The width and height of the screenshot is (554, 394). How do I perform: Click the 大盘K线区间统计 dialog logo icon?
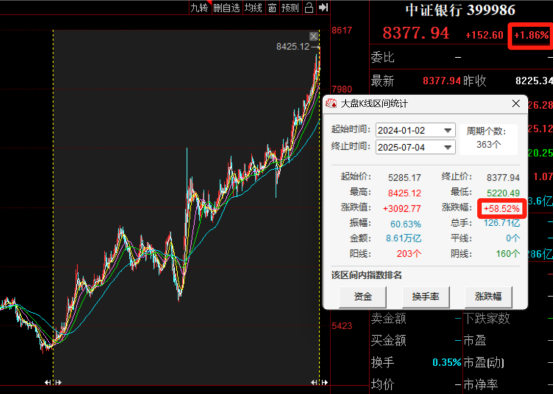(x=331, y=104)
